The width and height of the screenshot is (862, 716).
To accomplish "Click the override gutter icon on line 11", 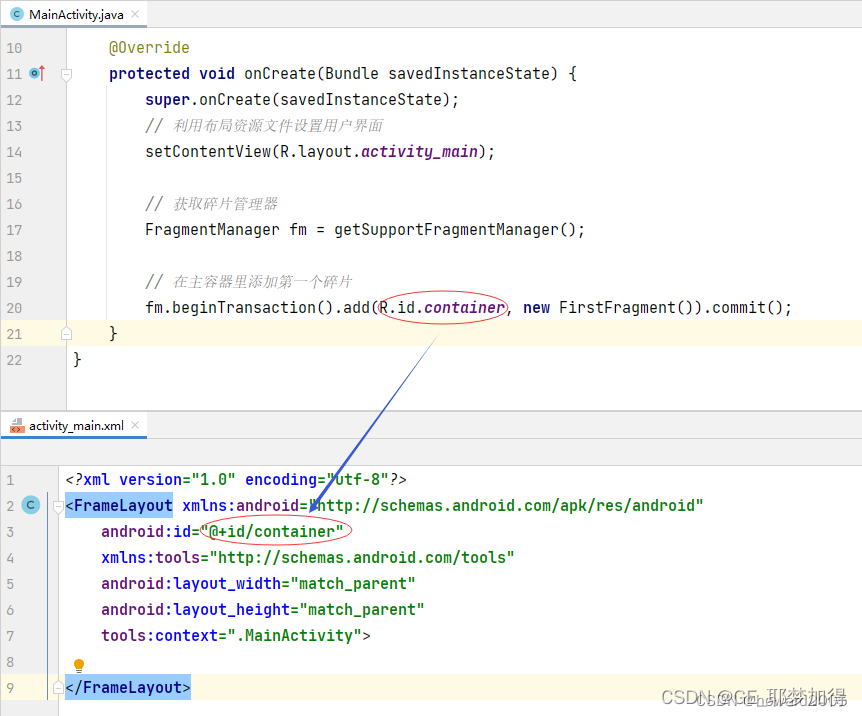I will [x=37, y=73].
